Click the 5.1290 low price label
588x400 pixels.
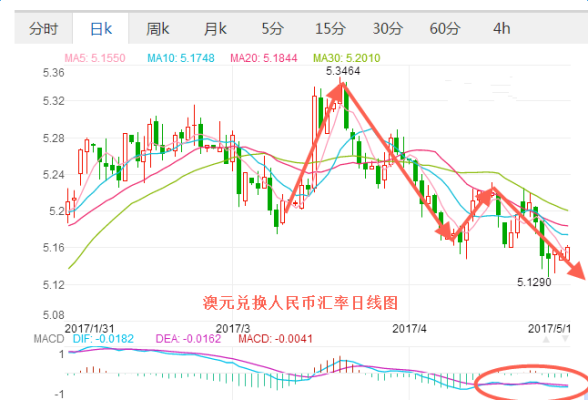(534, 282)
